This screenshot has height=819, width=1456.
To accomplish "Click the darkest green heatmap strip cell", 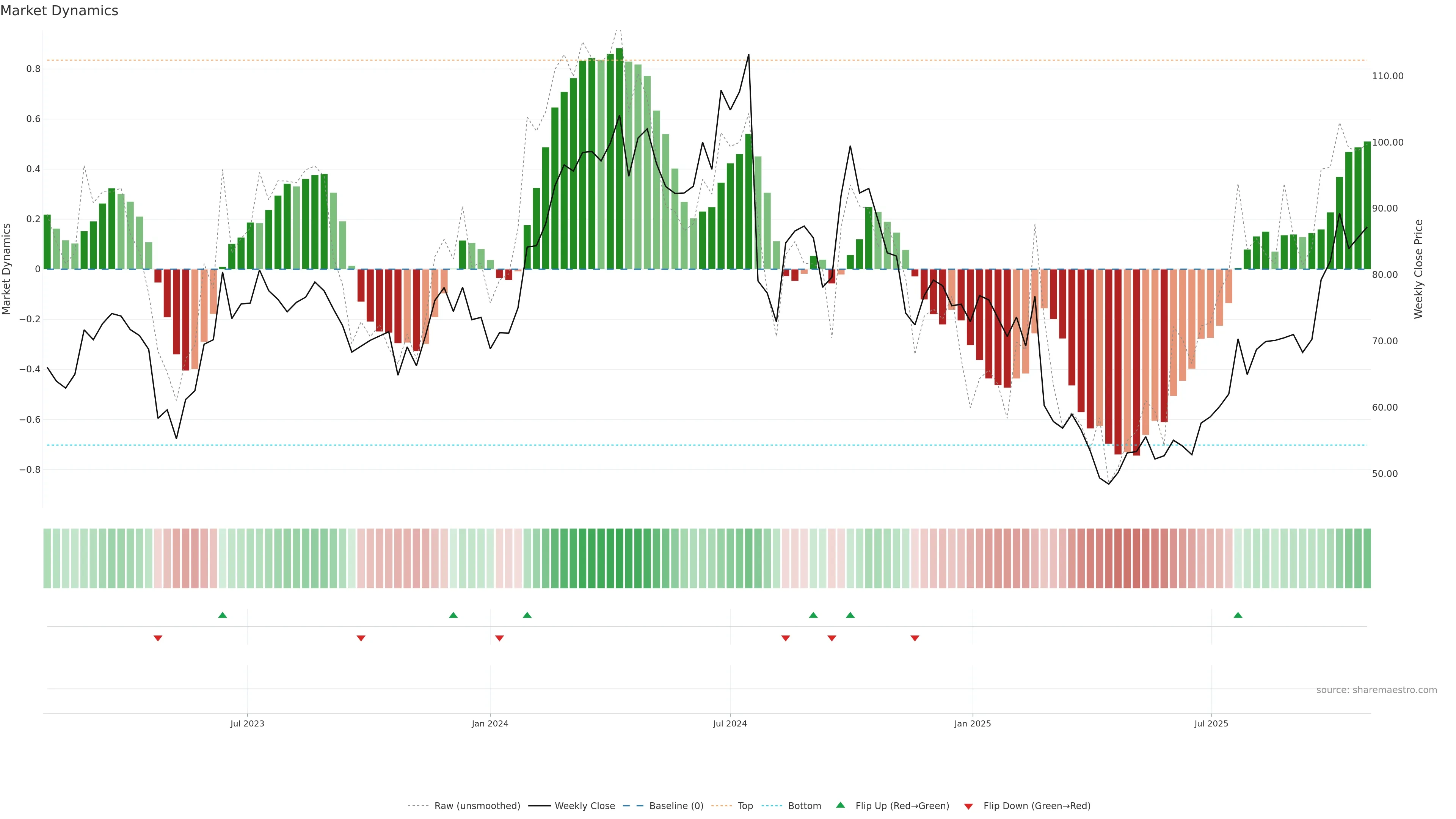I will [x=620, y=559].
